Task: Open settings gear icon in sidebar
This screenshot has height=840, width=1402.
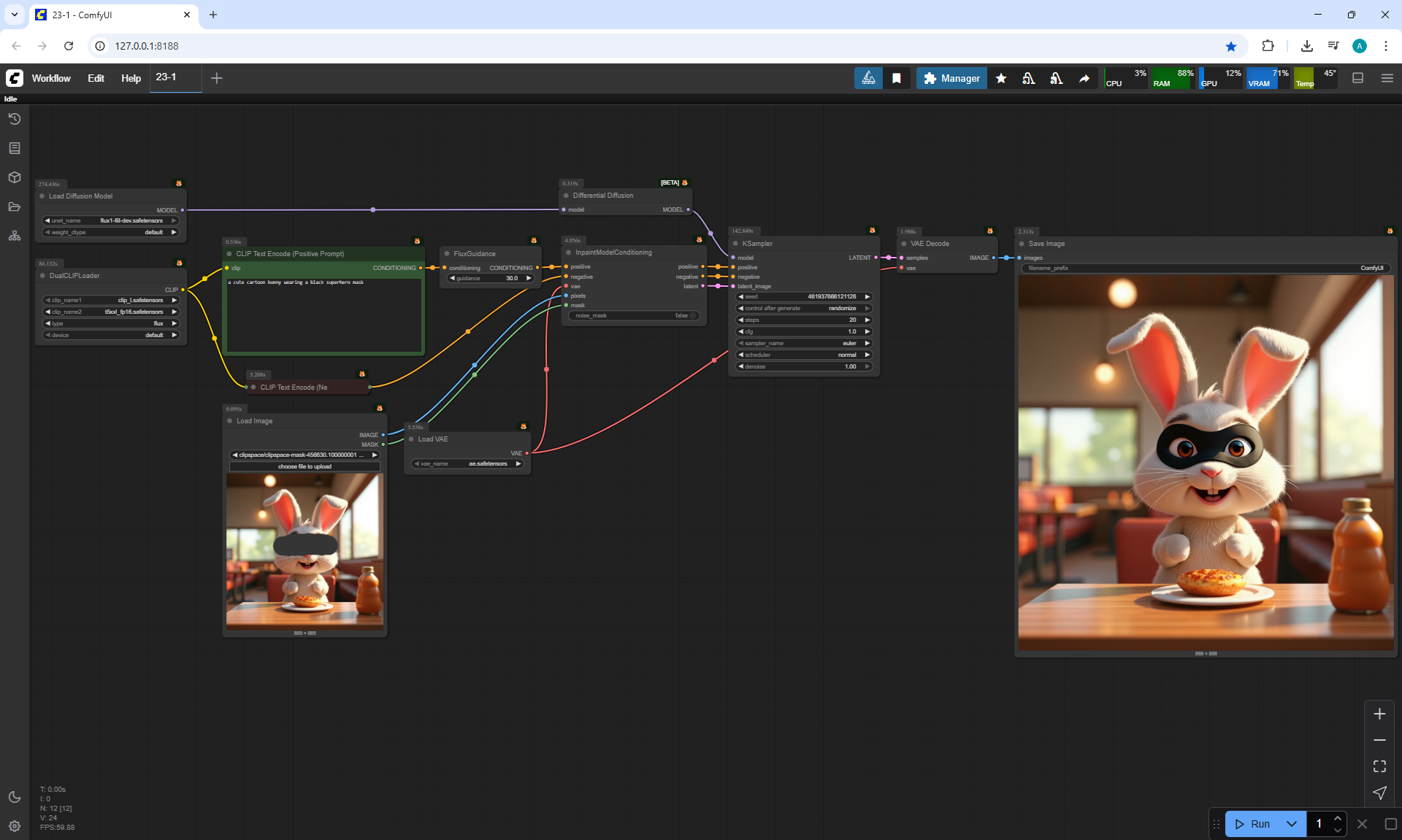Action: (x=15, y=826)
